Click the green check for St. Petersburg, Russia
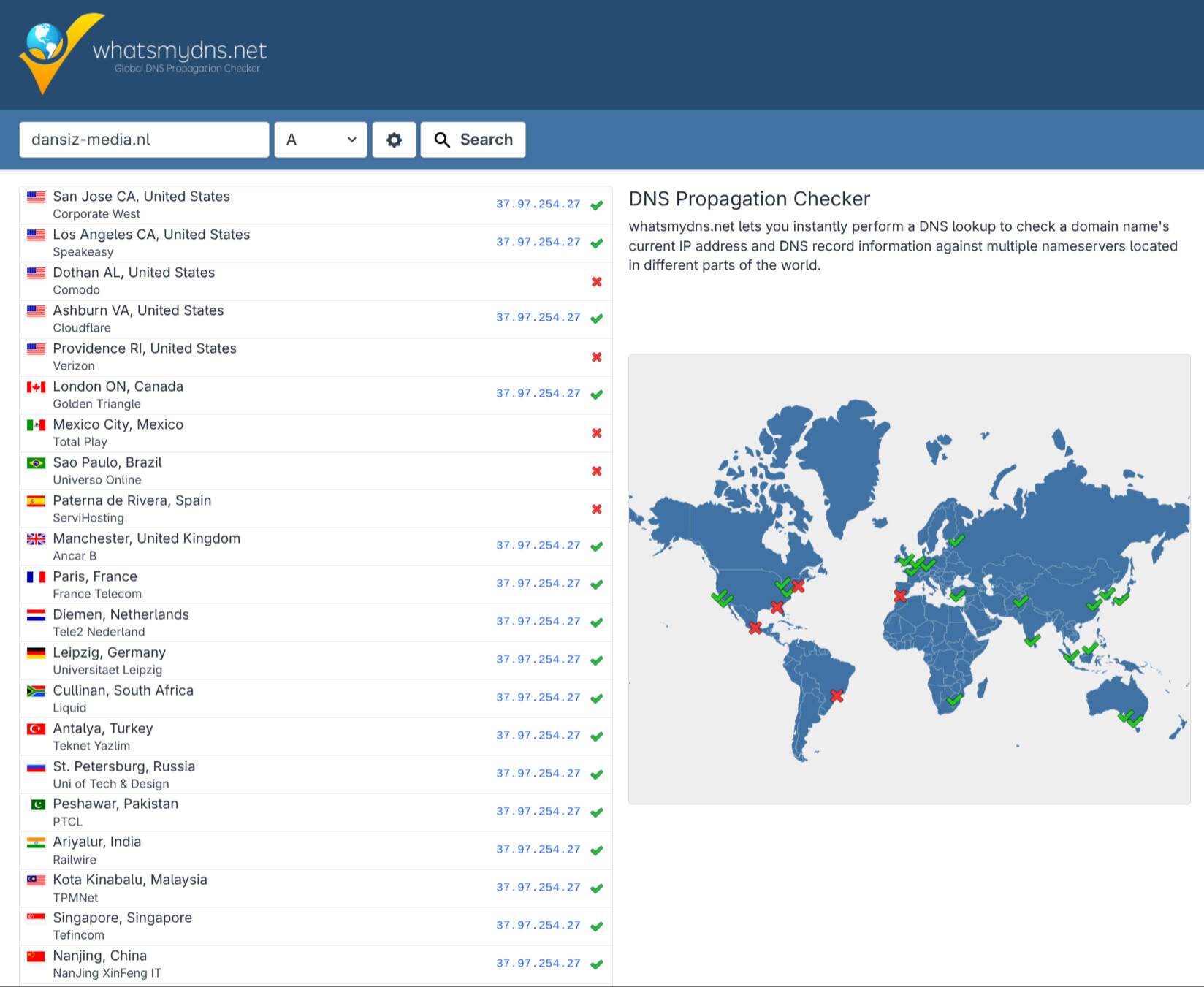The height and width of the screenshot is (987, 1204). (x=597, y=774)
